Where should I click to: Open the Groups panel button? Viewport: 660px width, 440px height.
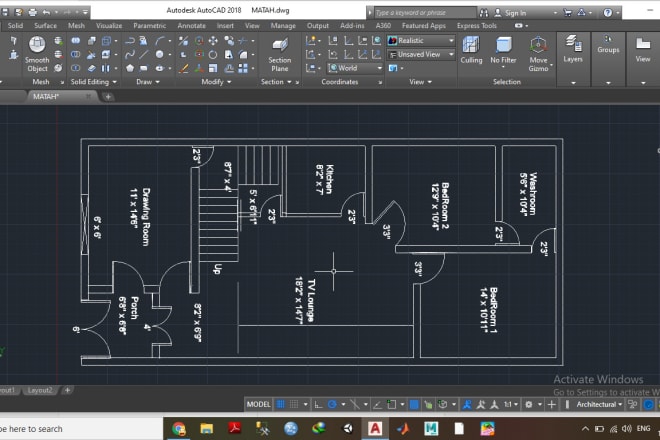(608, 45)
